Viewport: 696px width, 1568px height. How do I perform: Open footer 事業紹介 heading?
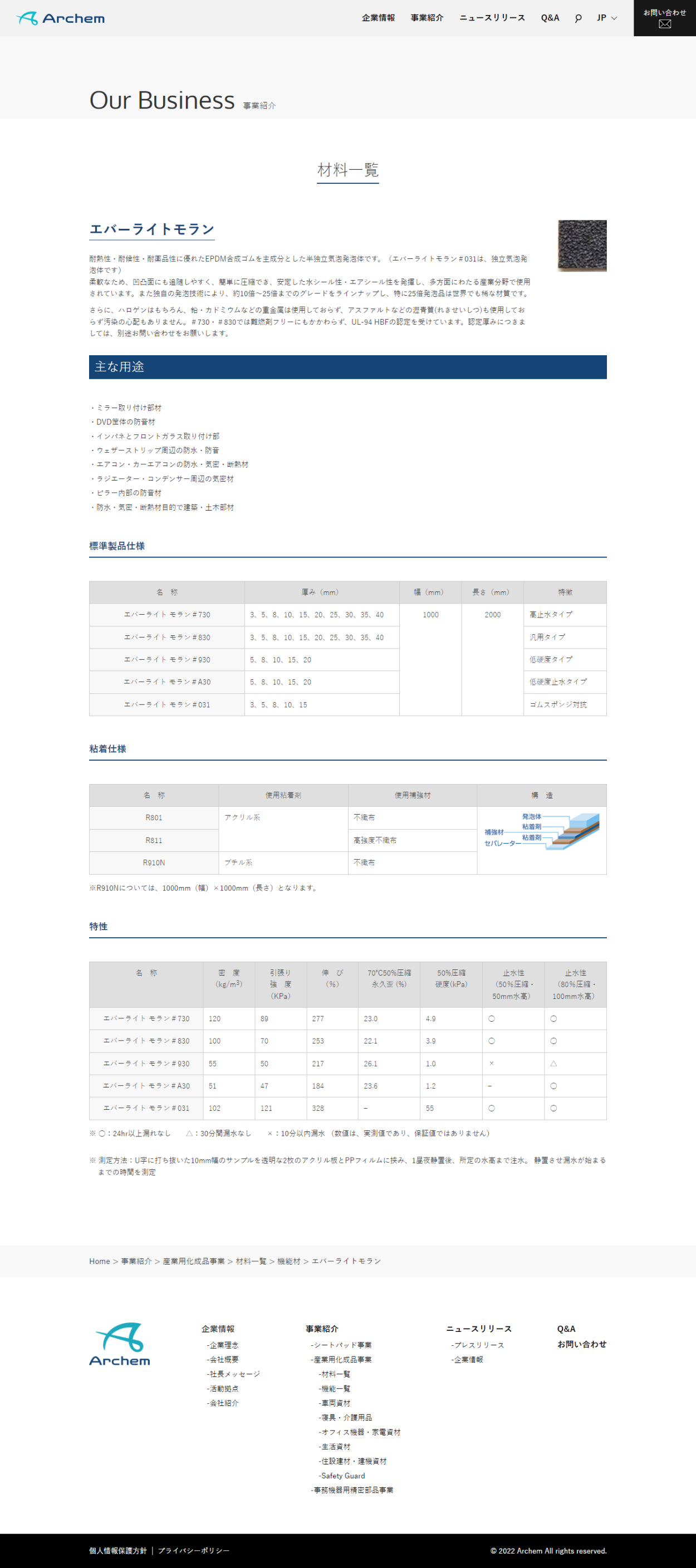point(322,1329)
